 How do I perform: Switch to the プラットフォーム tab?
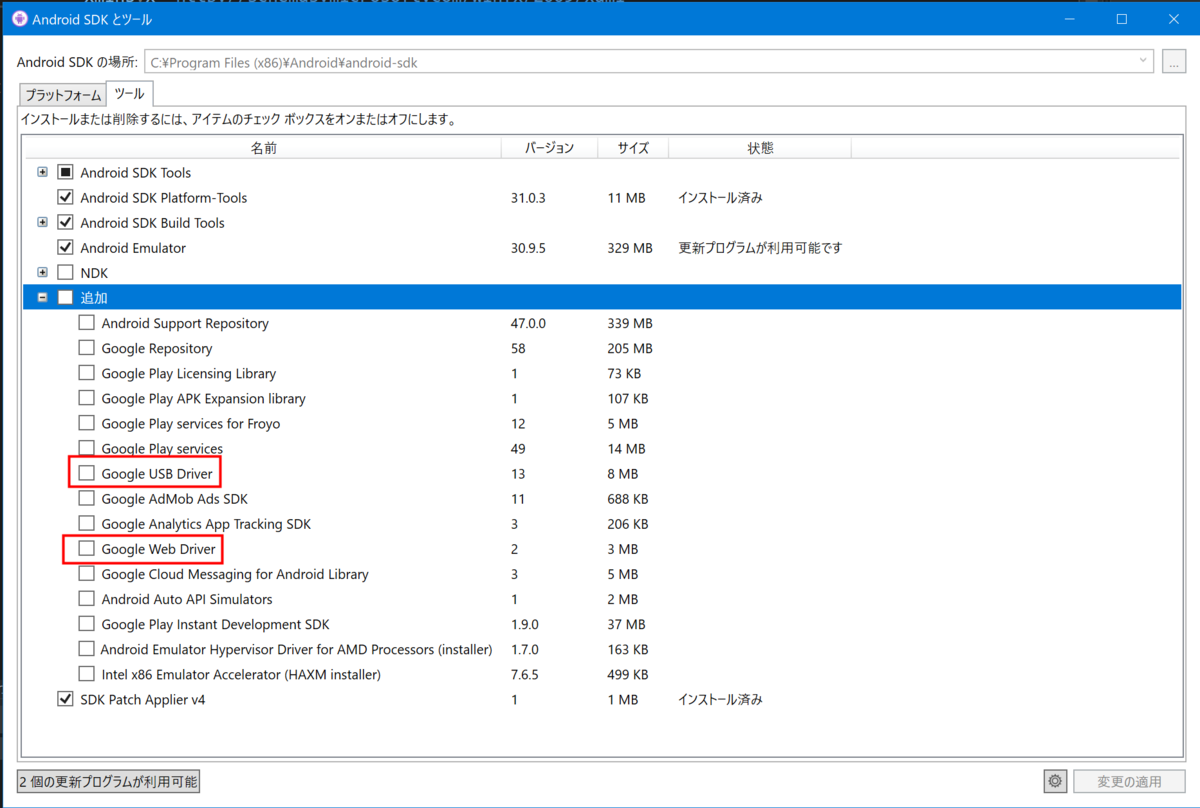(x=63, y=95)
